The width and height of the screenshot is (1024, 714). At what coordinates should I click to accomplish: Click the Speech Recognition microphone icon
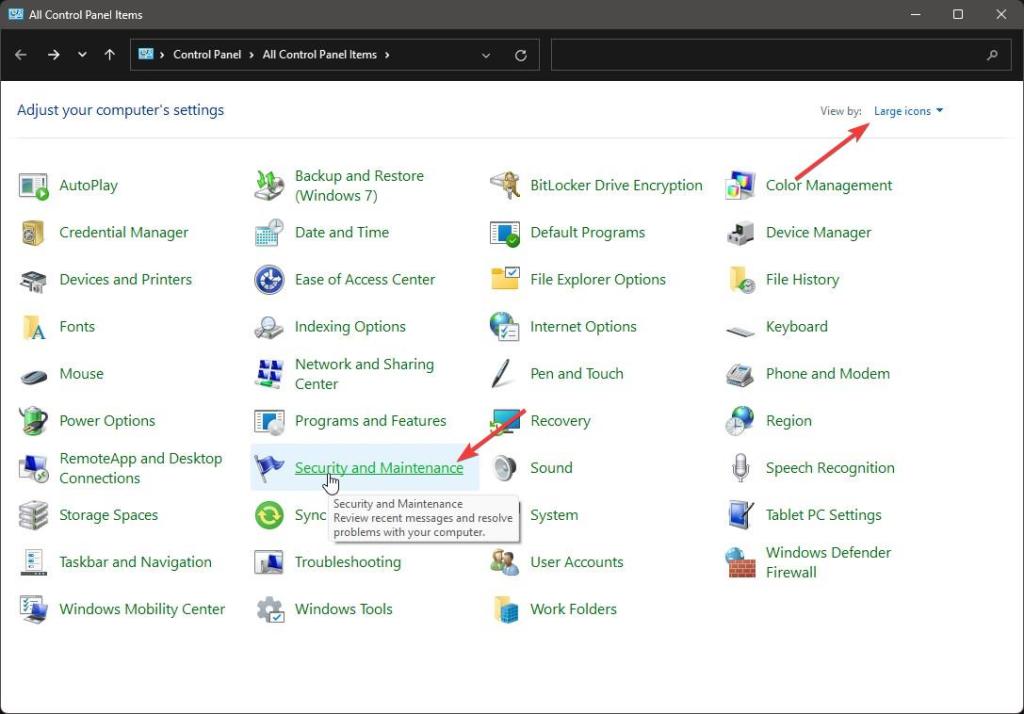[741, 468]
